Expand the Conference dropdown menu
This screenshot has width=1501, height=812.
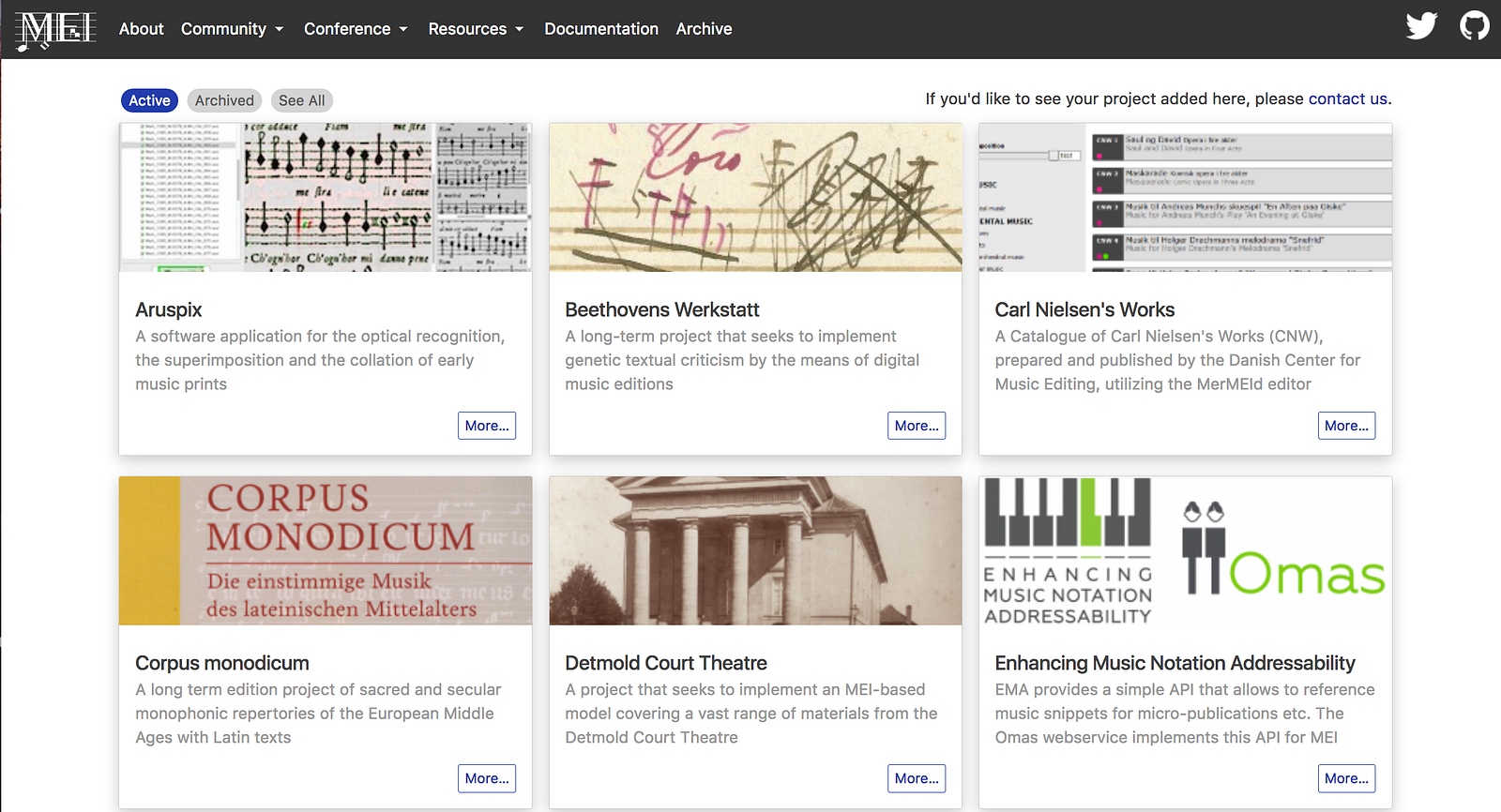tap(356, 29)
